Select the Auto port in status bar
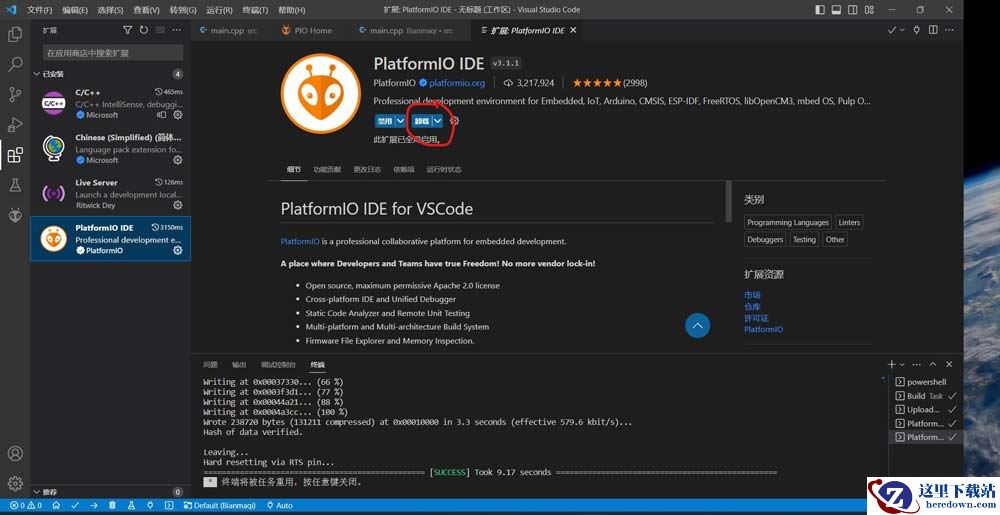 coord(280,505)
